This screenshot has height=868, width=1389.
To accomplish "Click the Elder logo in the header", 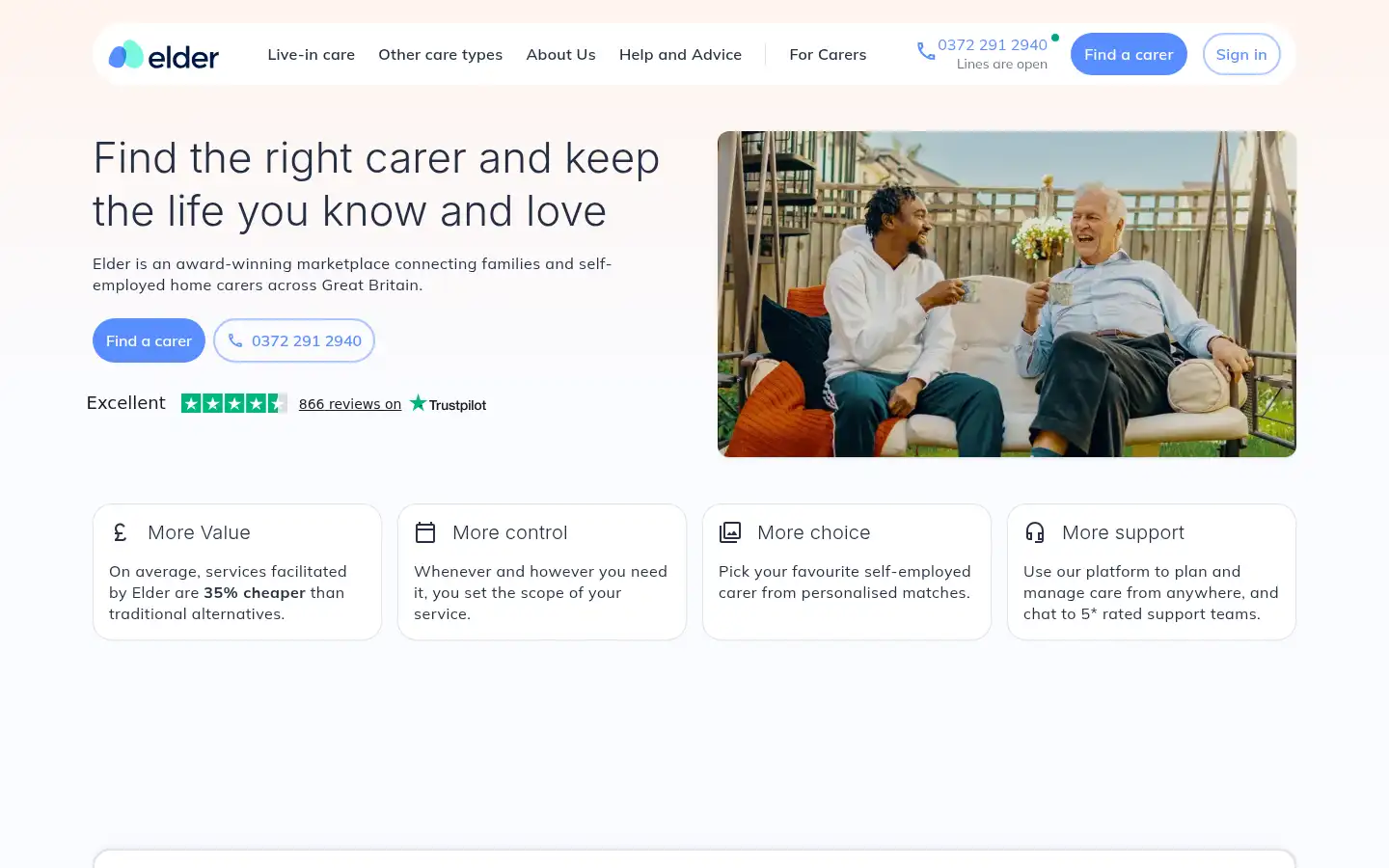I will (164, 55).
